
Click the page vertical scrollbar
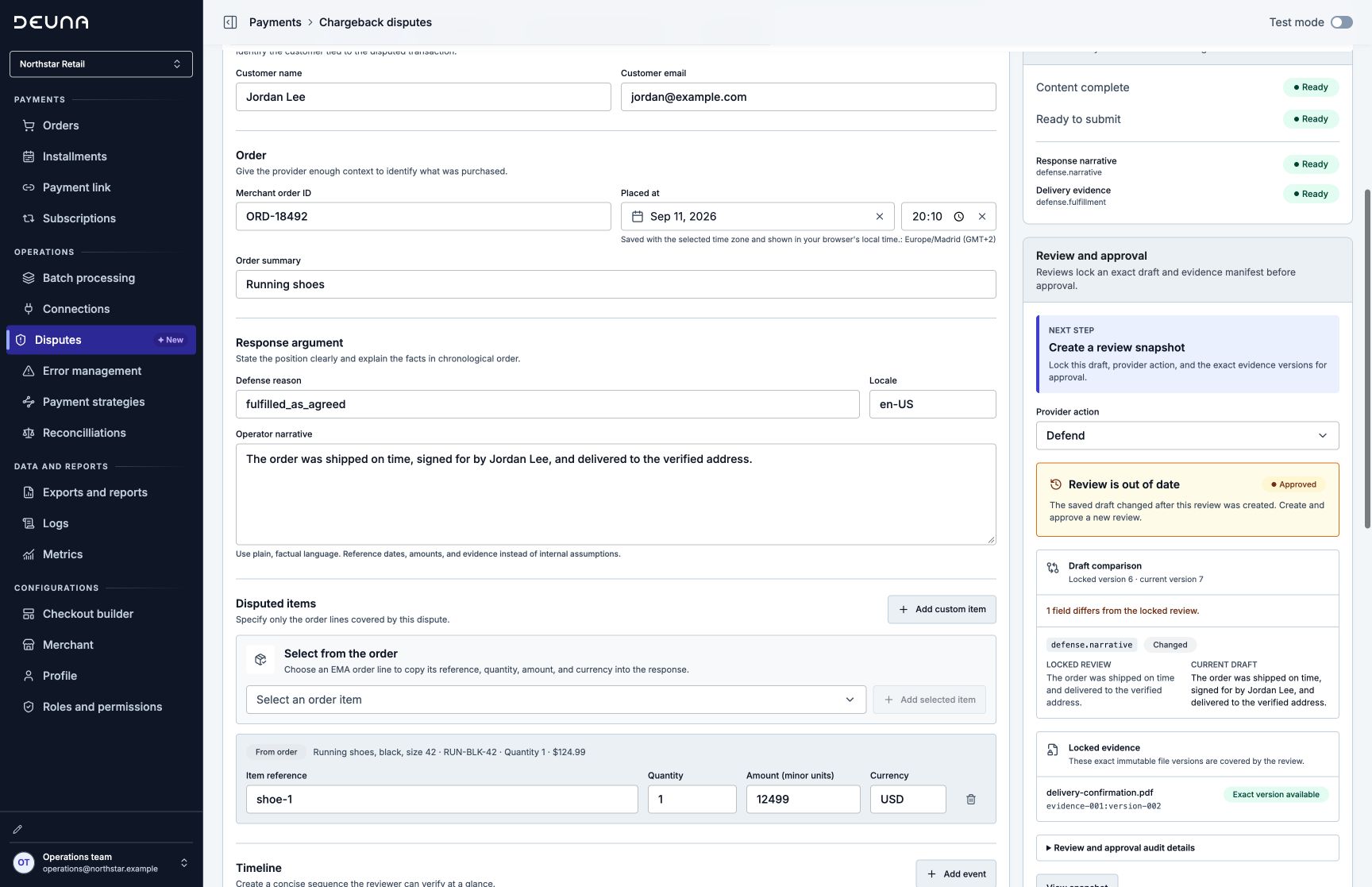pyautogui.click(x=1367, y=359)
